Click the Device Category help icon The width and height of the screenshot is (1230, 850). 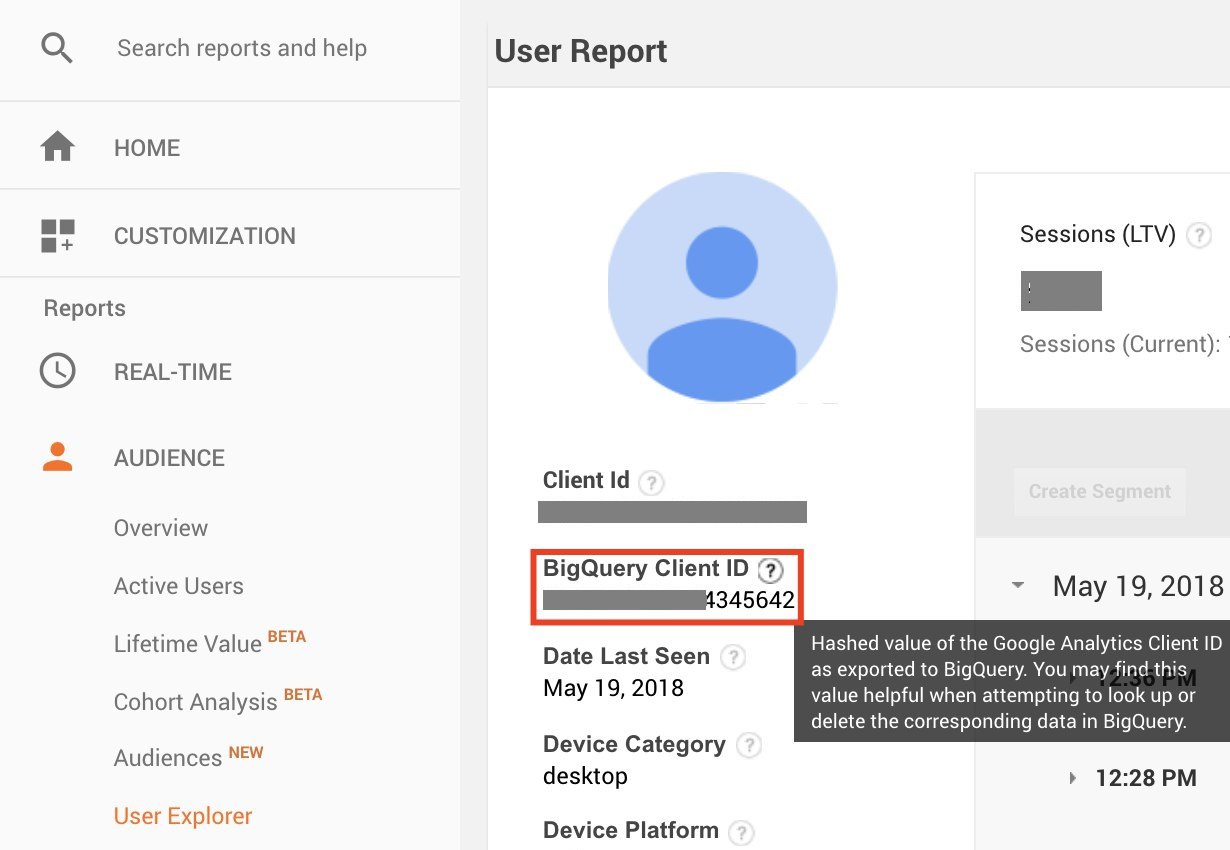tap(748, 746)
